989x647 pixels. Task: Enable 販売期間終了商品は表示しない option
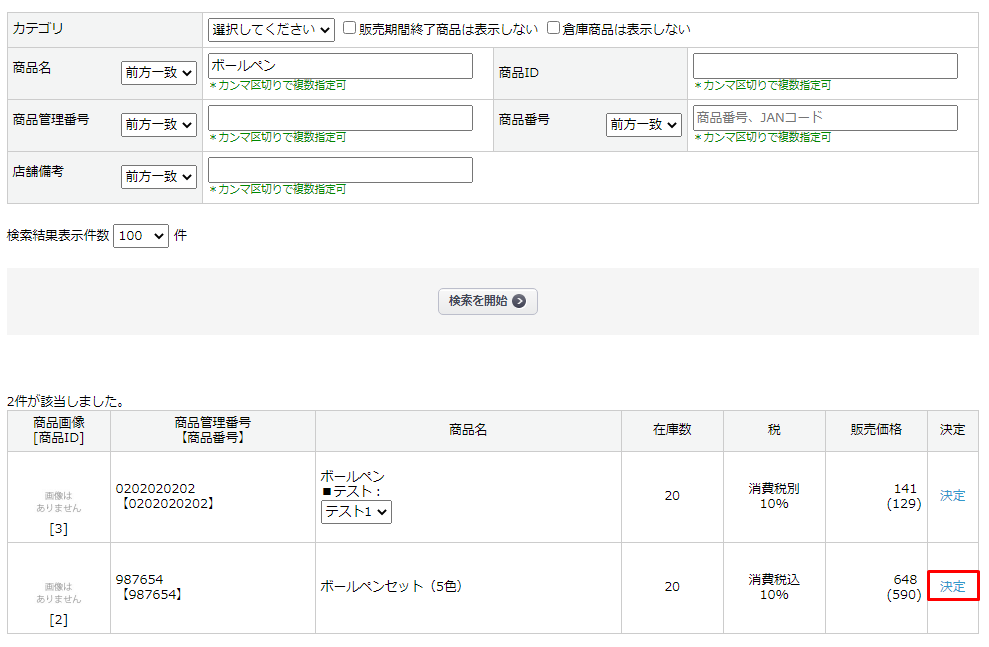350,28
